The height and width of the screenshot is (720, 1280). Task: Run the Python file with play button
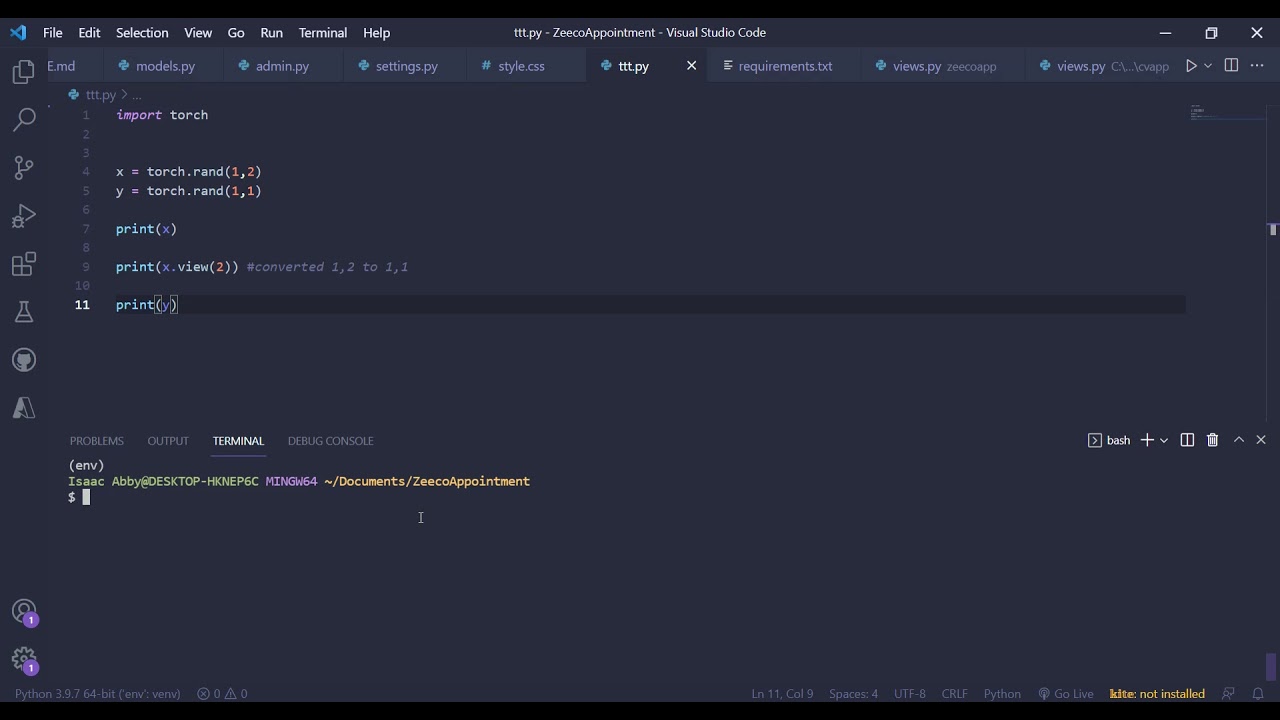point(1191,66)
